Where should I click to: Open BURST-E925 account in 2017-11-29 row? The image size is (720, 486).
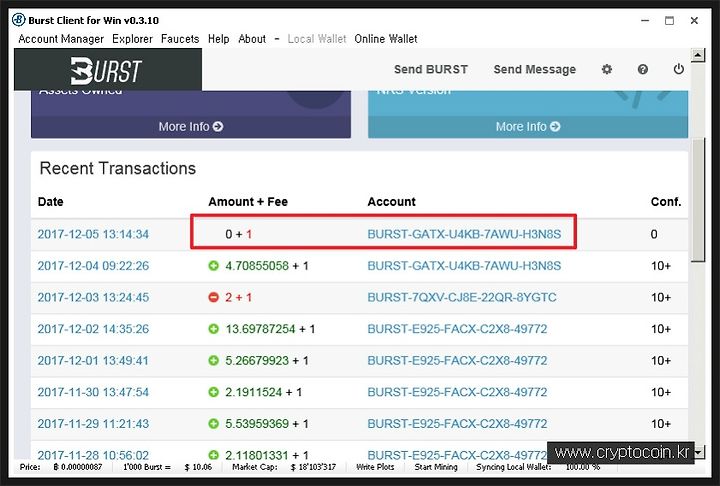(x=457, y=424)
